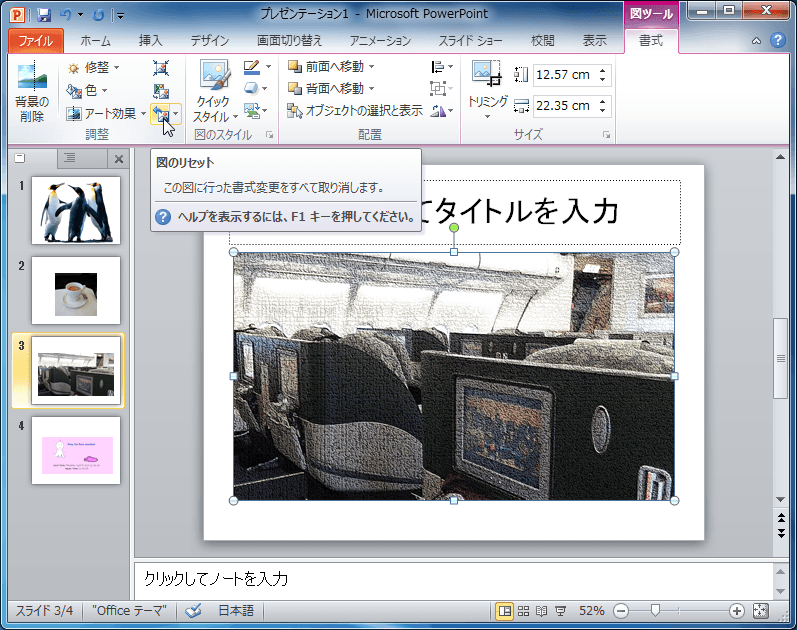This screenshot has width=797, height=630.
Task: Select the 書式 tab under 図ツール
Action: point(651,41)
